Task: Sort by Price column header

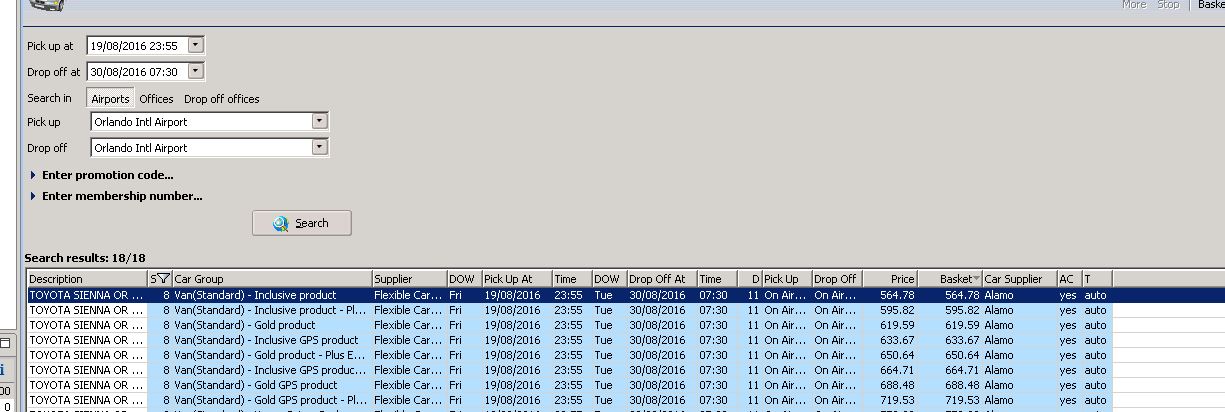Action: pos(890,279)
